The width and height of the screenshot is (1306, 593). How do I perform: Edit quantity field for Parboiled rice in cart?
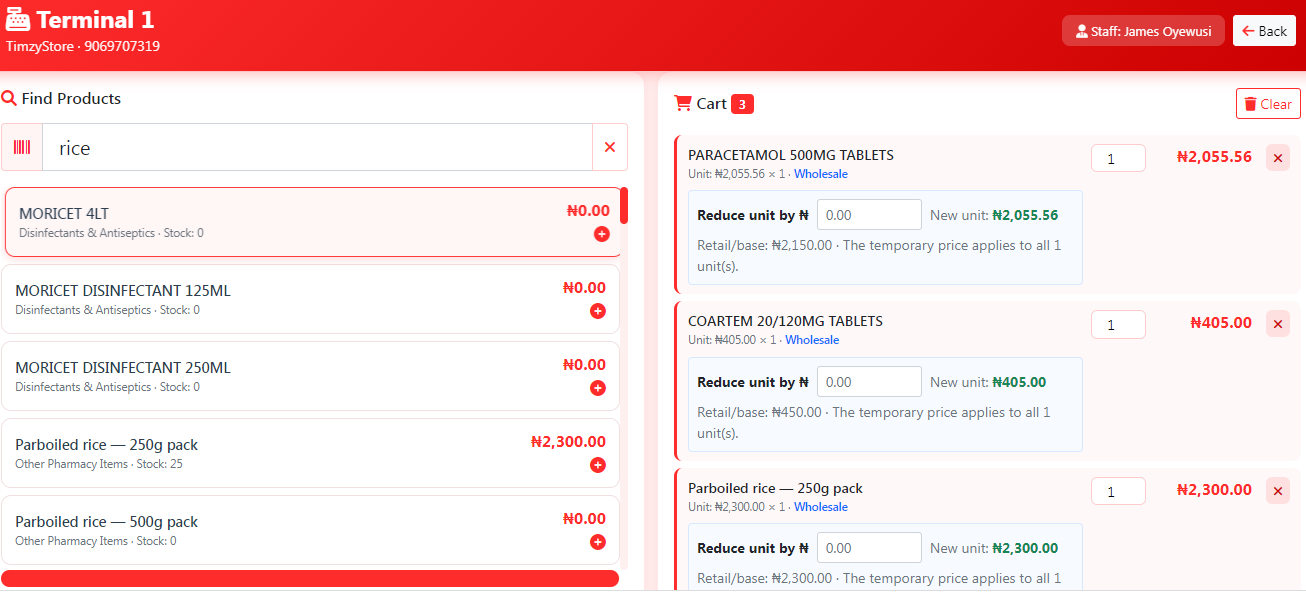(1118, 491)
